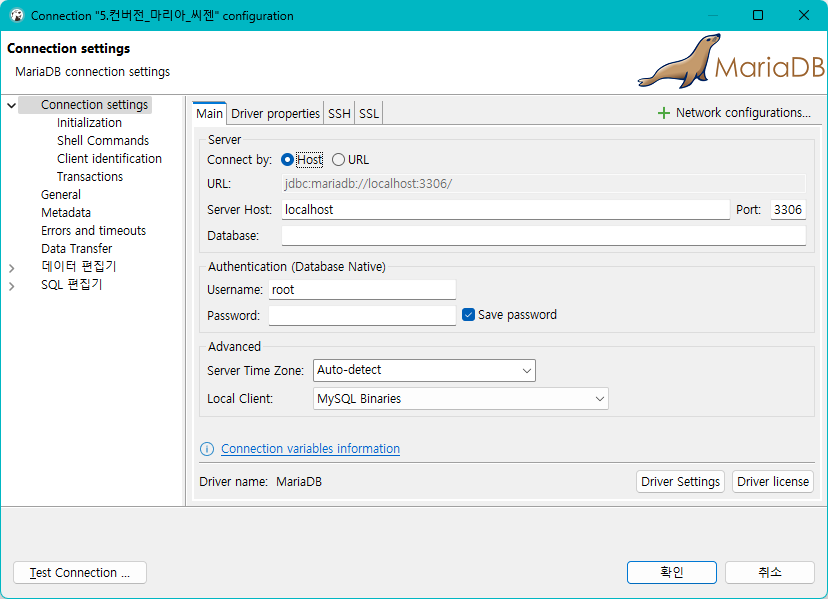Viewport: 828px width, 599px height.
Task: Switch to the SSH tab
Action: 339,114
